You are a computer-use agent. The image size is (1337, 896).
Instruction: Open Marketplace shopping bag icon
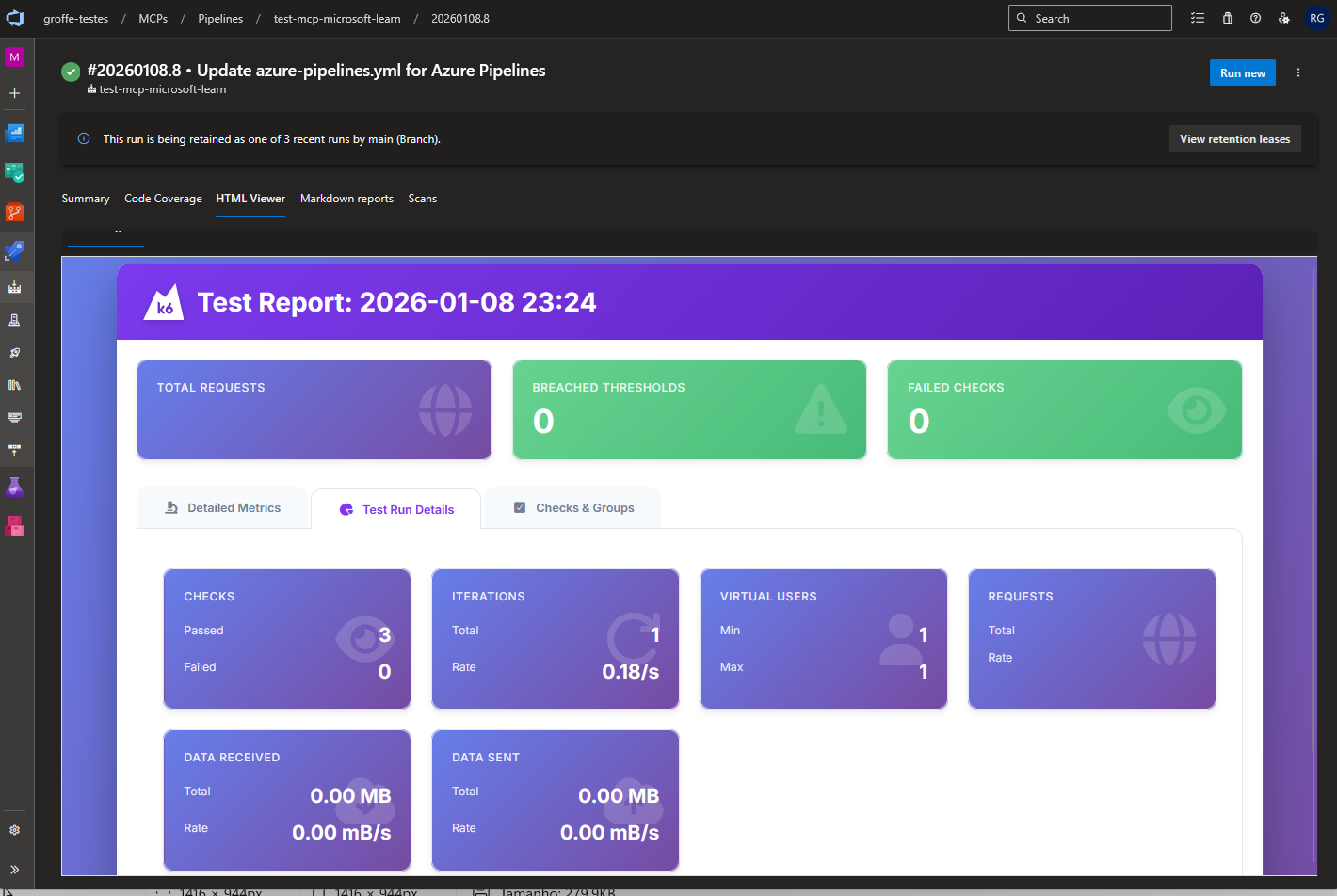[1227, 18]
